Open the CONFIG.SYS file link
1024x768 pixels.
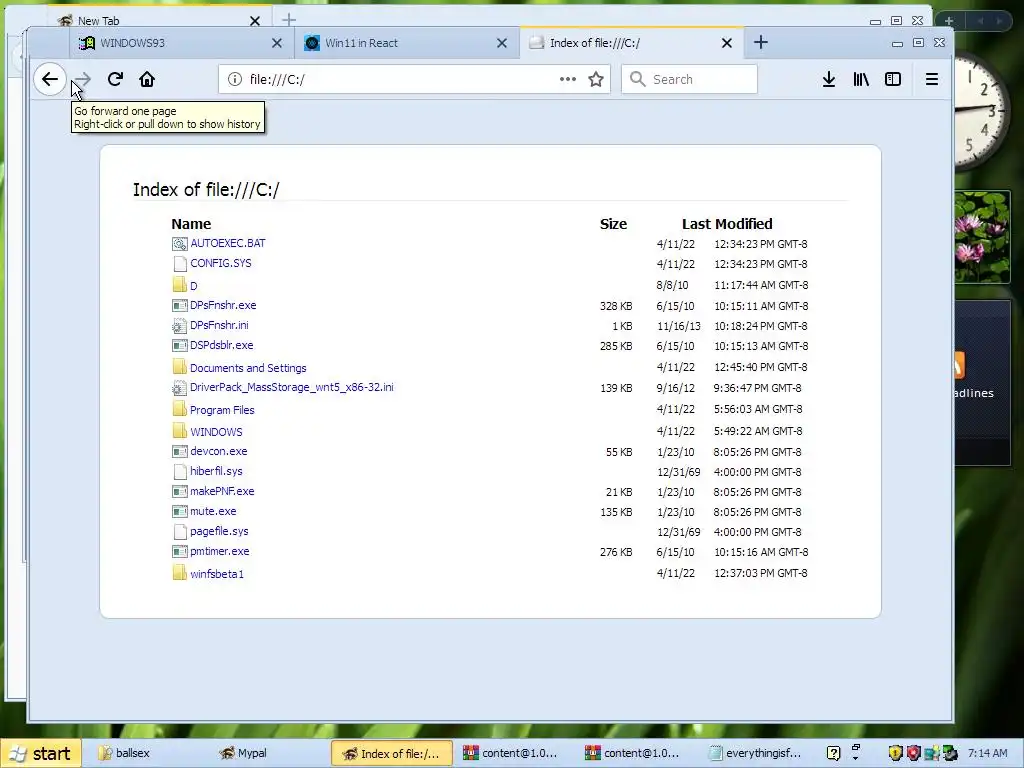pos(221,263)
